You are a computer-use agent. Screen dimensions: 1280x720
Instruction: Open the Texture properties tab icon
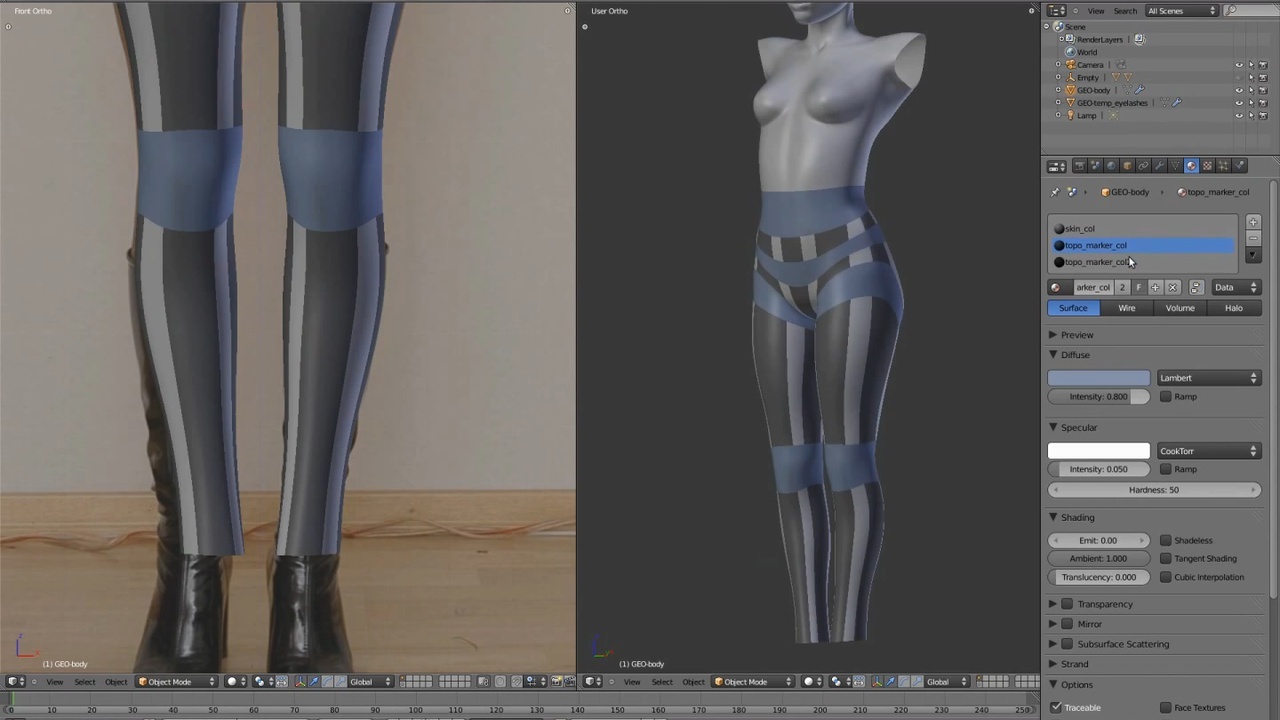tap(1207, 166)
